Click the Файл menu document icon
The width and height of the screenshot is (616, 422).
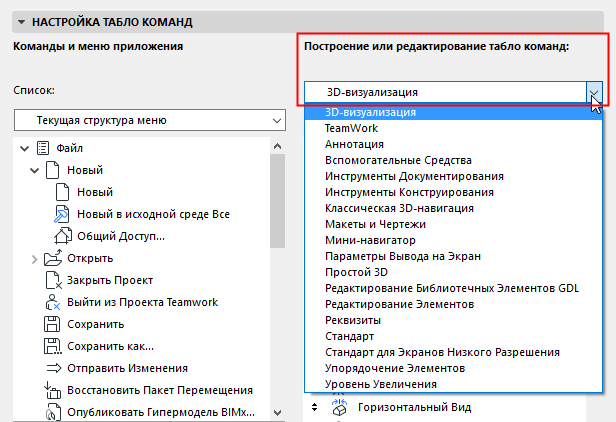tap(43, 148)
